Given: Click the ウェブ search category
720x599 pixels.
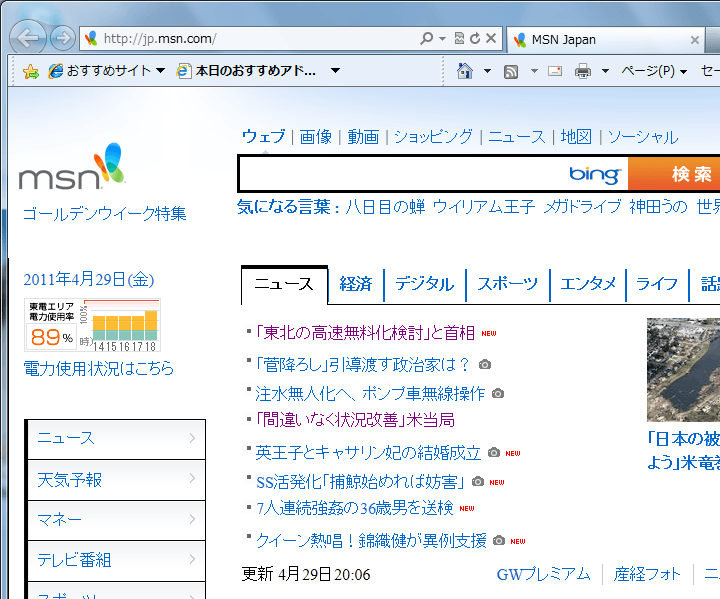Looking at the screenshot, I should pos(264,136).
